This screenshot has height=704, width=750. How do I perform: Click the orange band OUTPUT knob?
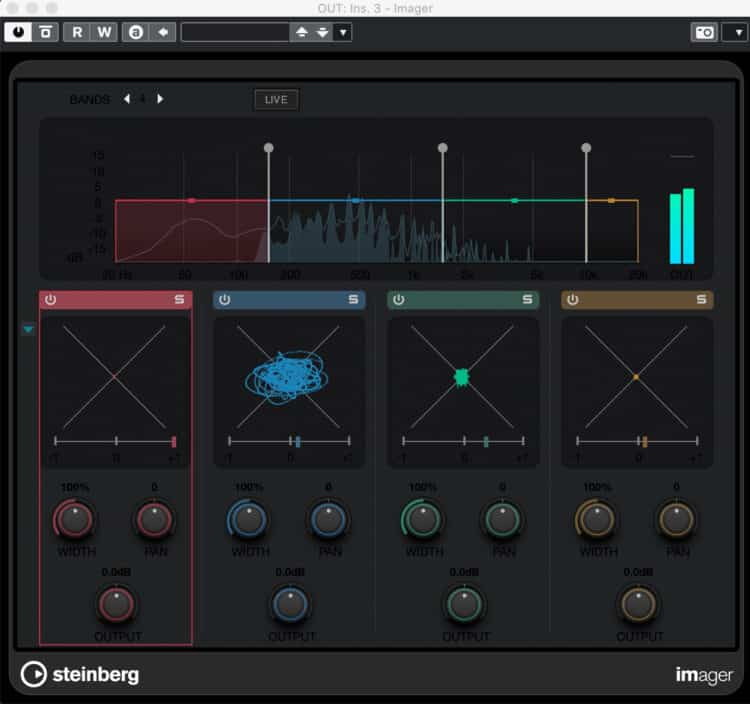pos(639,604)
